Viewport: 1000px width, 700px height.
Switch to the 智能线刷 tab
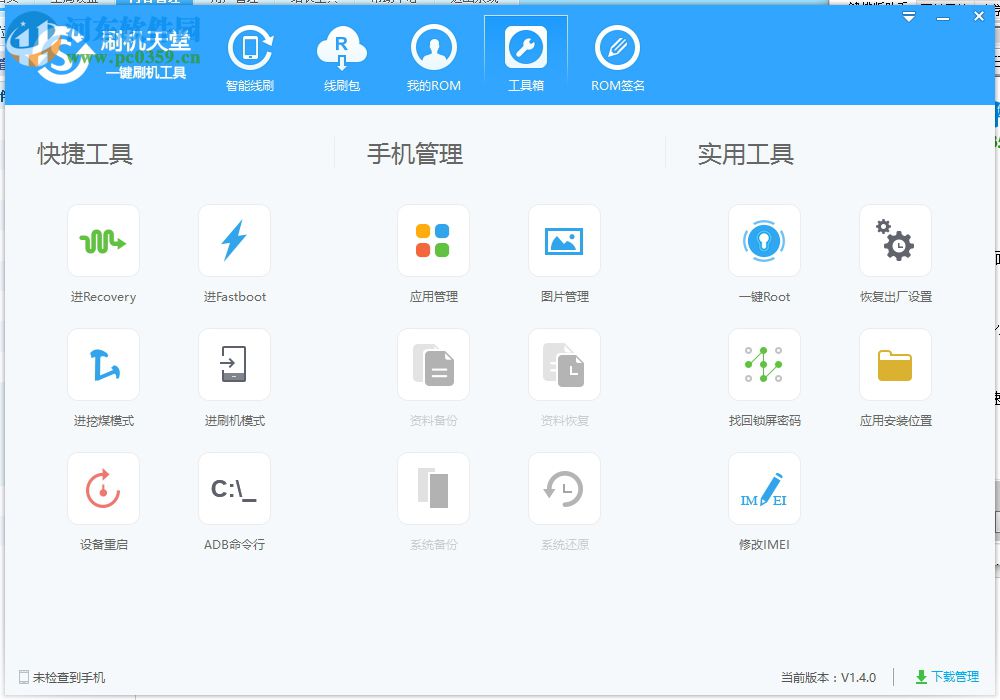pos(250,55)
